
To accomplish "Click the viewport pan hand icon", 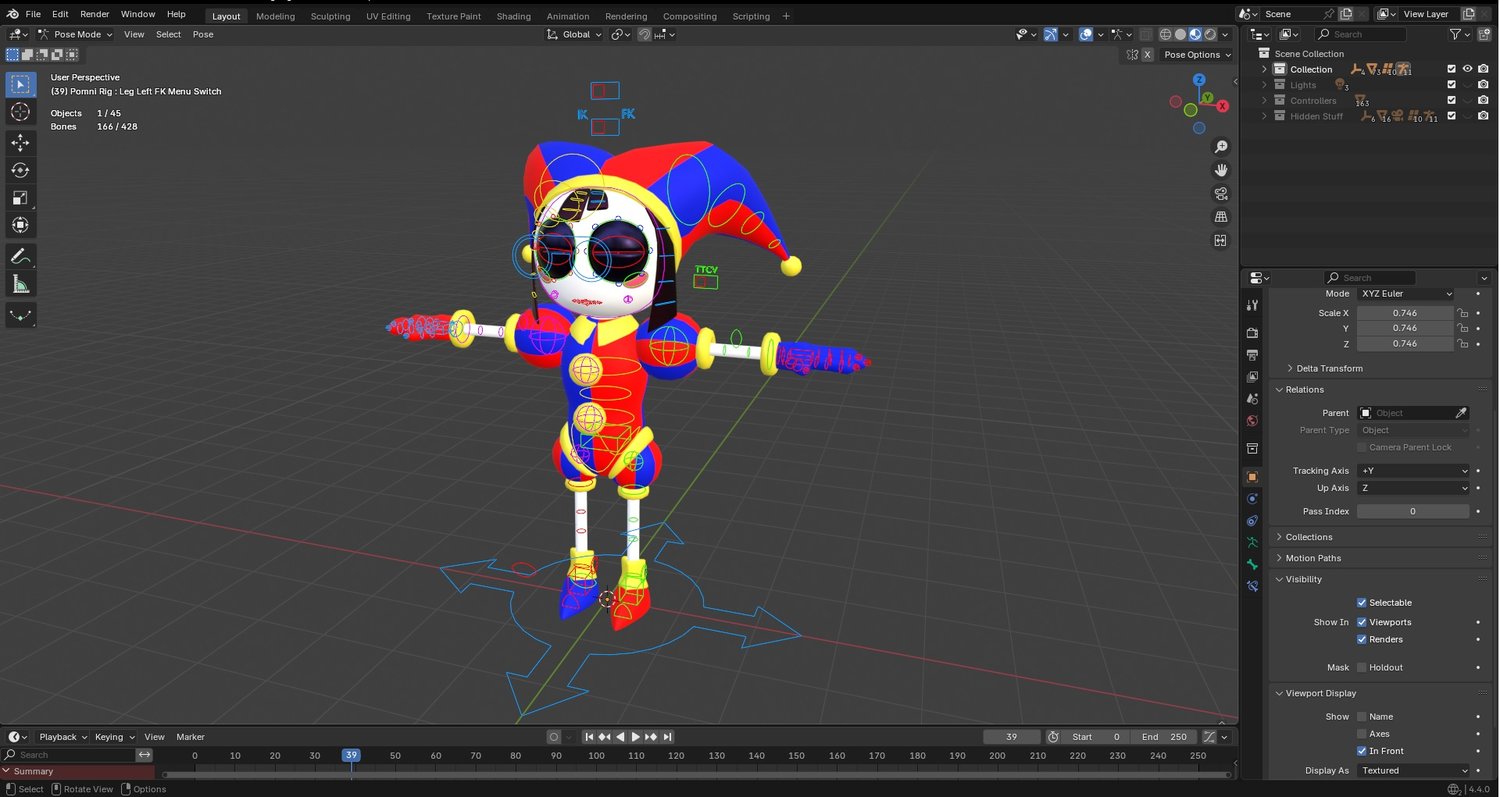I will click(x=1221, y=170).
